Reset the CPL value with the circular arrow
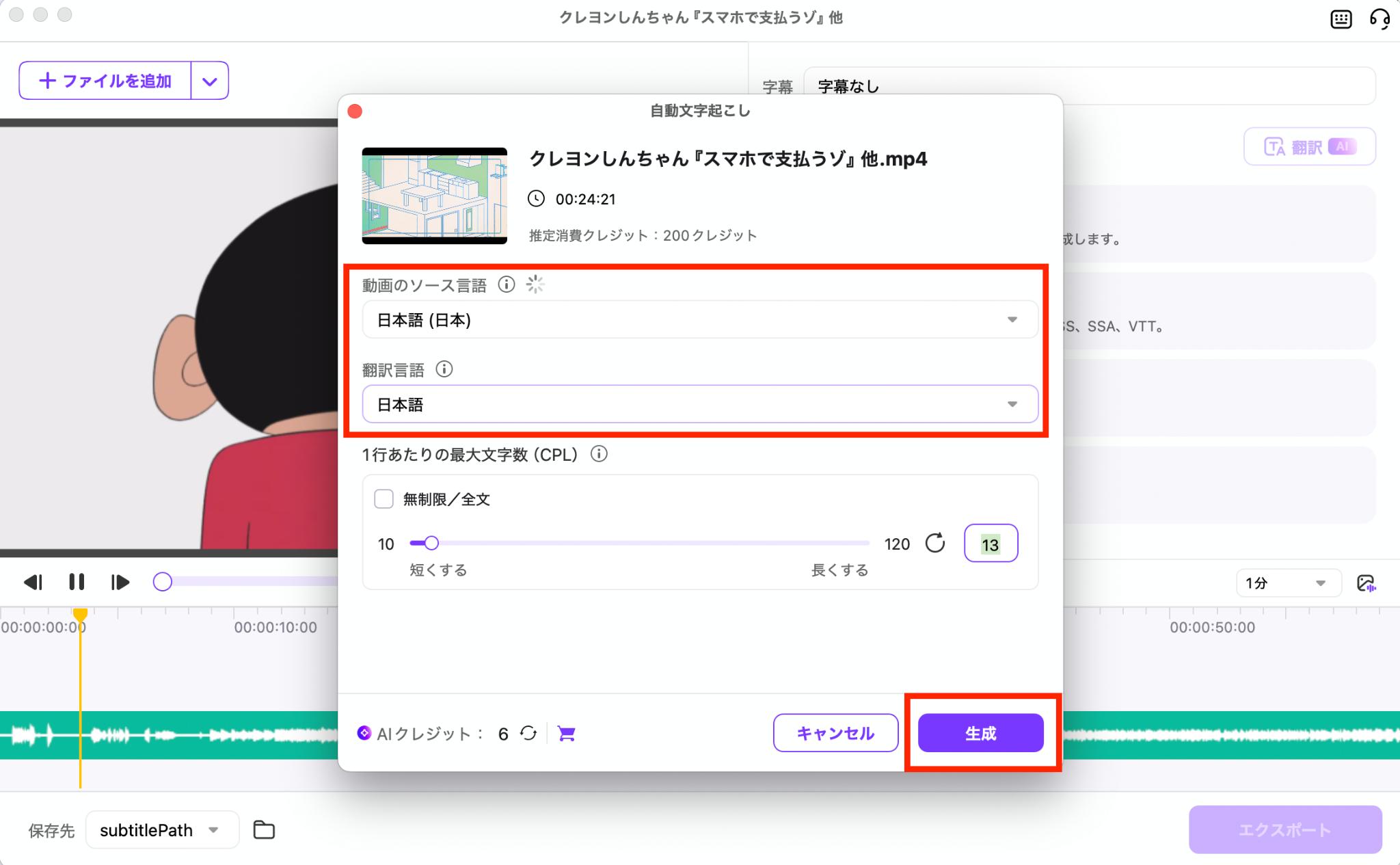 pyautogui.click(x=934, y=544)
